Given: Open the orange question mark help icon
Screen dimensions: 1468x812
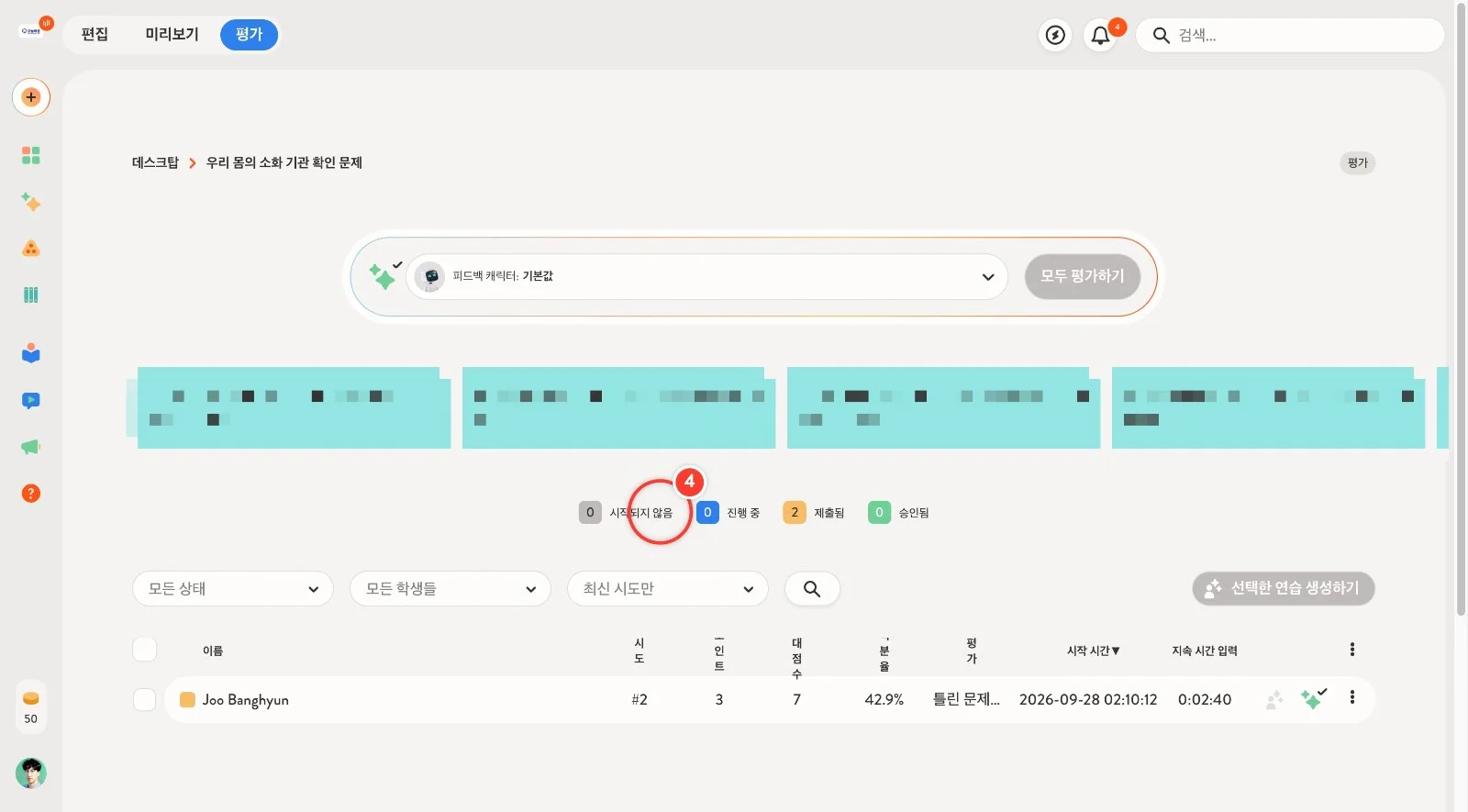Looking at the screenshot, I should click(x=31, y=494).
